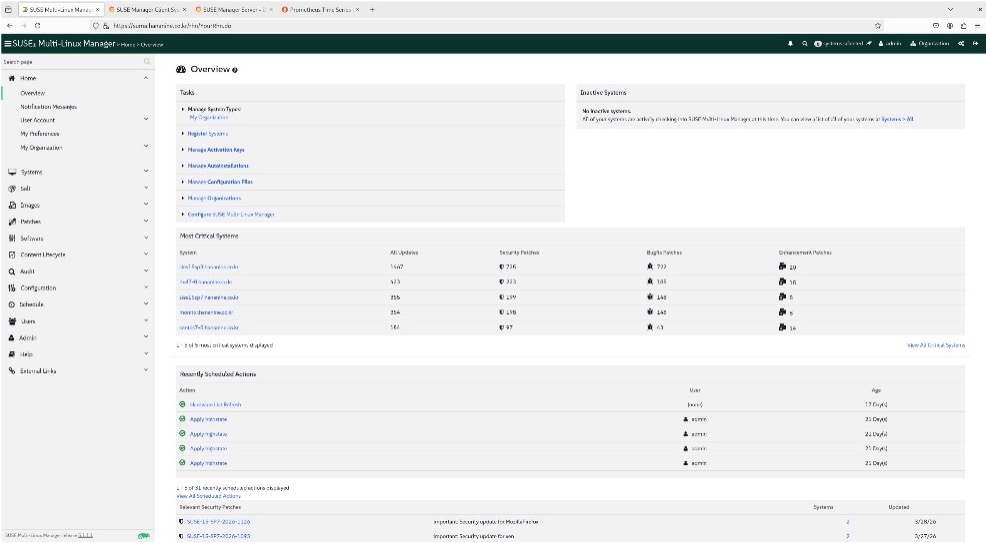
Task: Click the green chameleon icon at sidebar bottom
Action: coord(144,535)
